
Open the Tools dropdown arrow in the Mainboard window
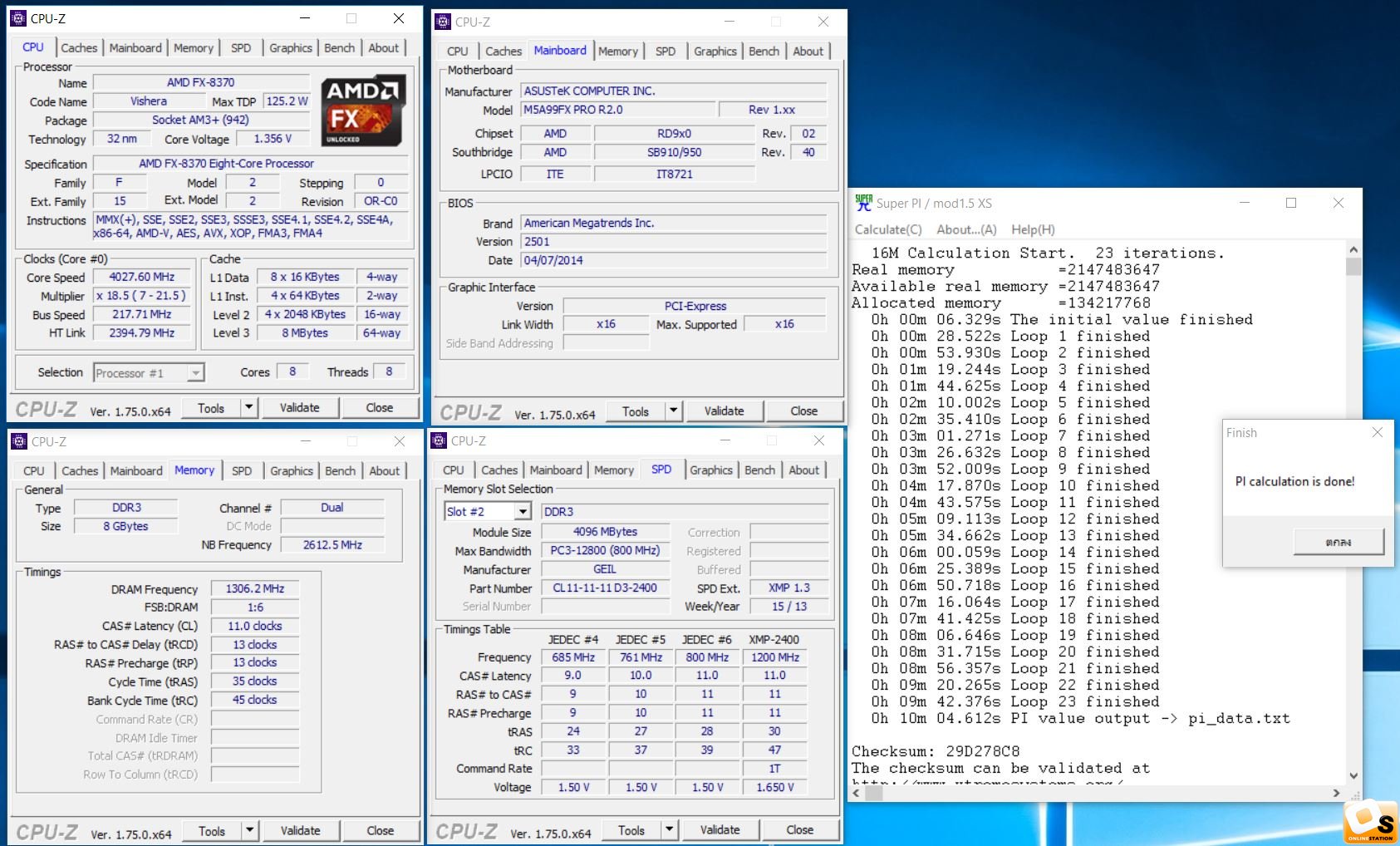(673, 411)
